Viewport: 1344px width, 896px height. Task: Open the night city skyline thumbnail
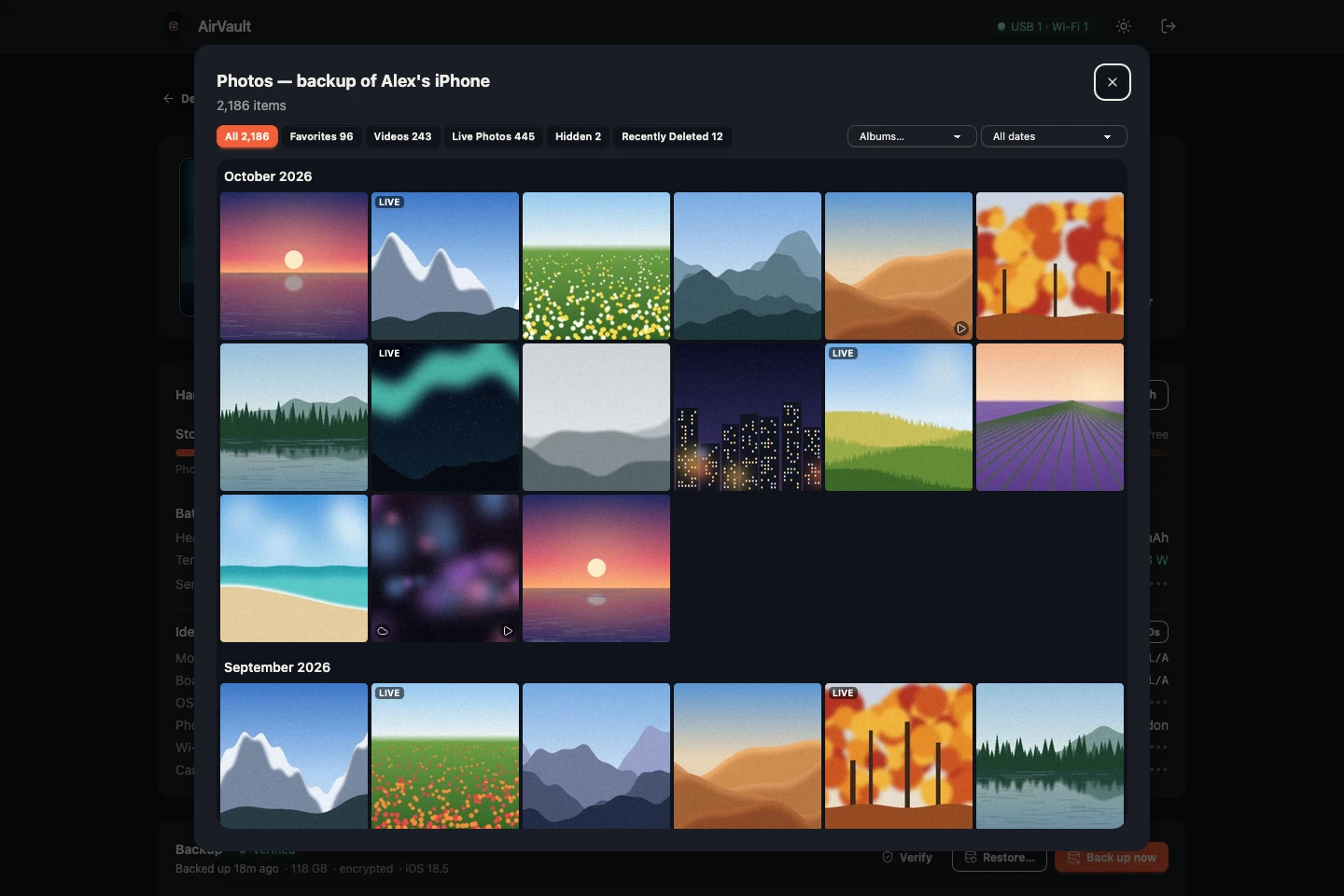click(x=748, y=417)
